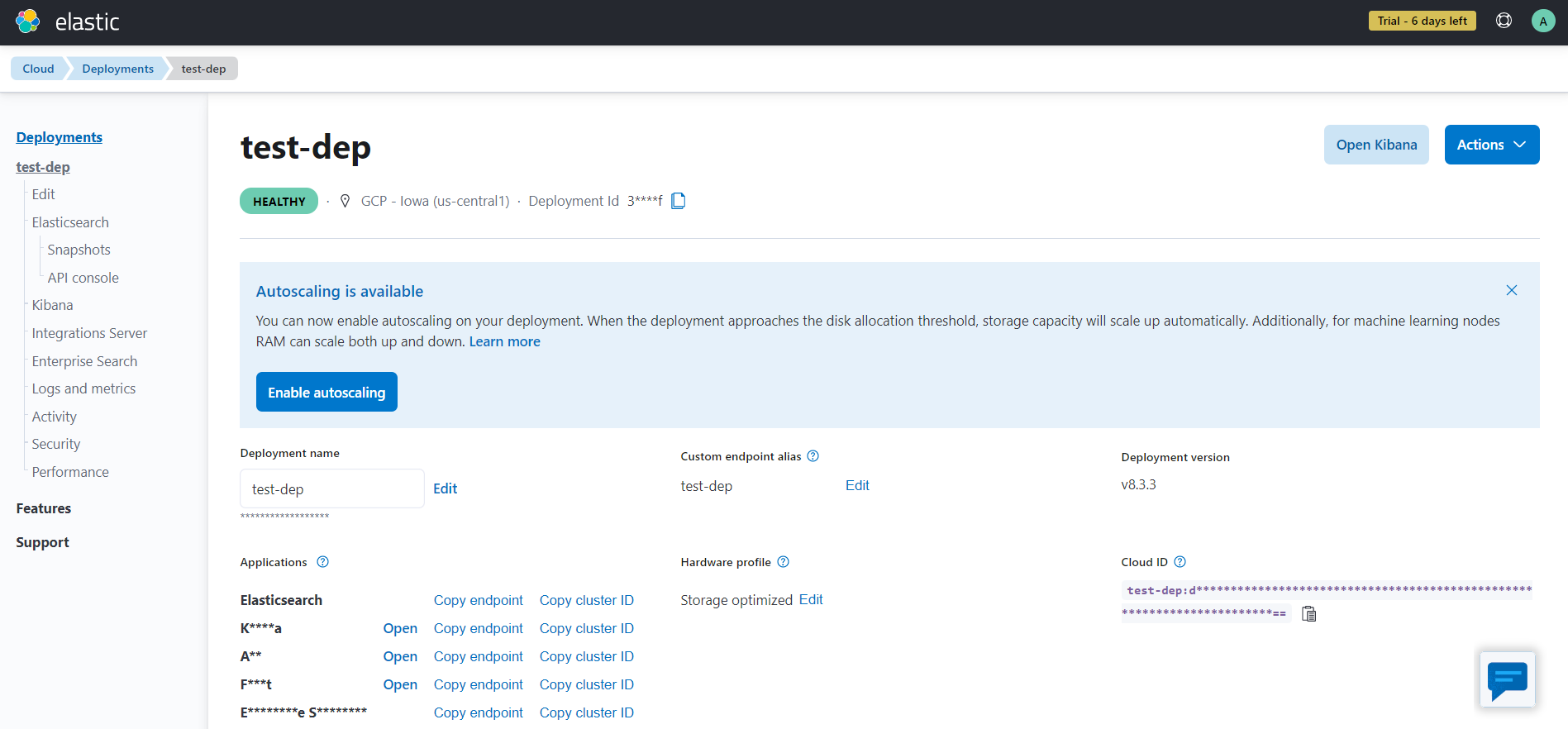Copy endpoint for A**
The height and width of the screenshot is (729, 1568).
click(478, 656)
